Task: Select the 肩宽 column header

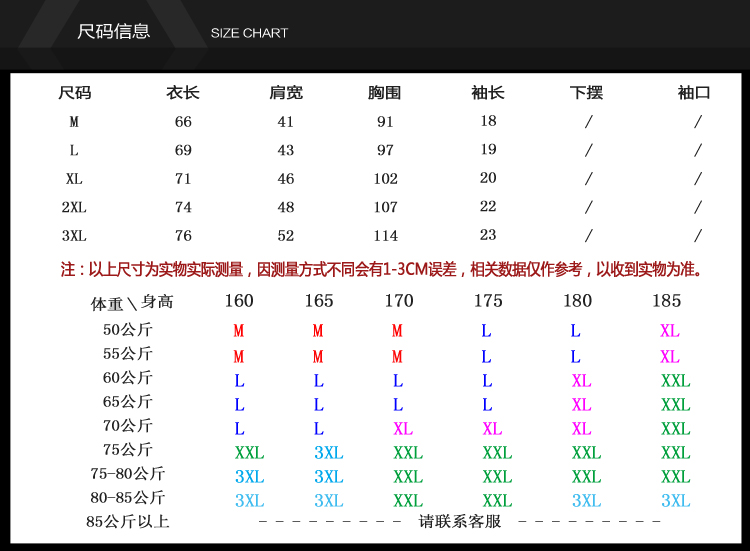Action: [x=286, y=92]
